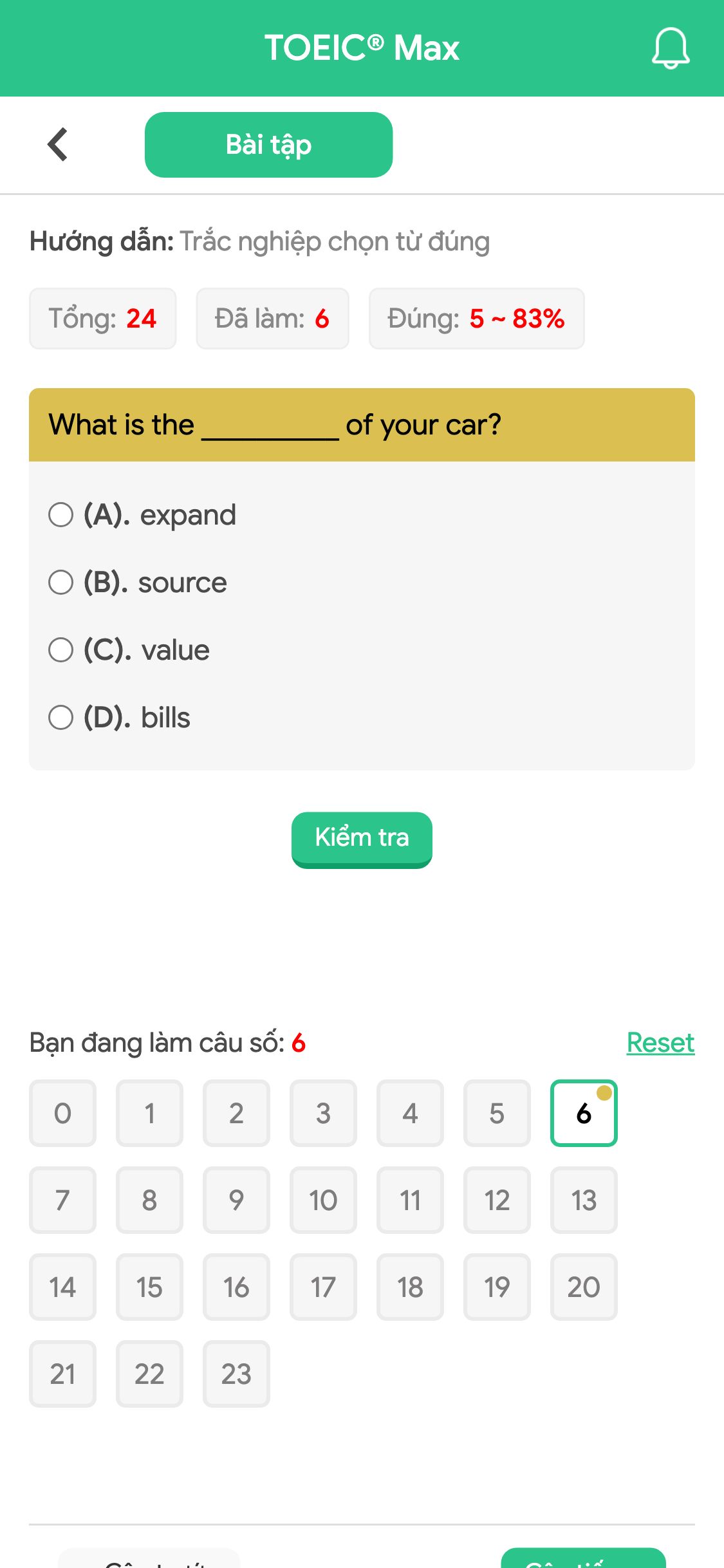Image resolution: width=724 pixels, height=1568 pixels.
Task: Go back using the left chevron
Action: (x=58, y=144)
